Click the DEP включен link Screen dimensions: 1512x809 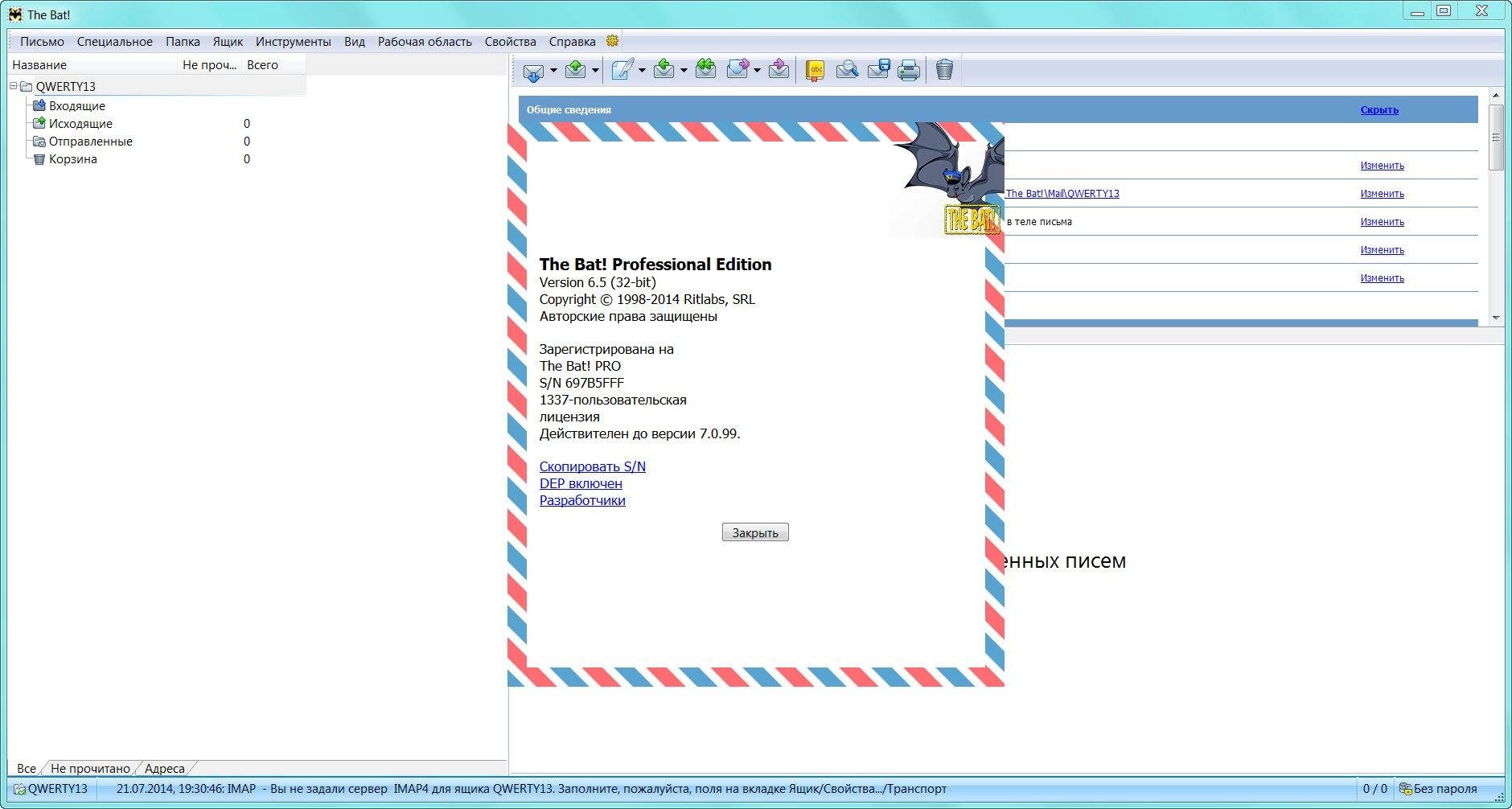581,483
